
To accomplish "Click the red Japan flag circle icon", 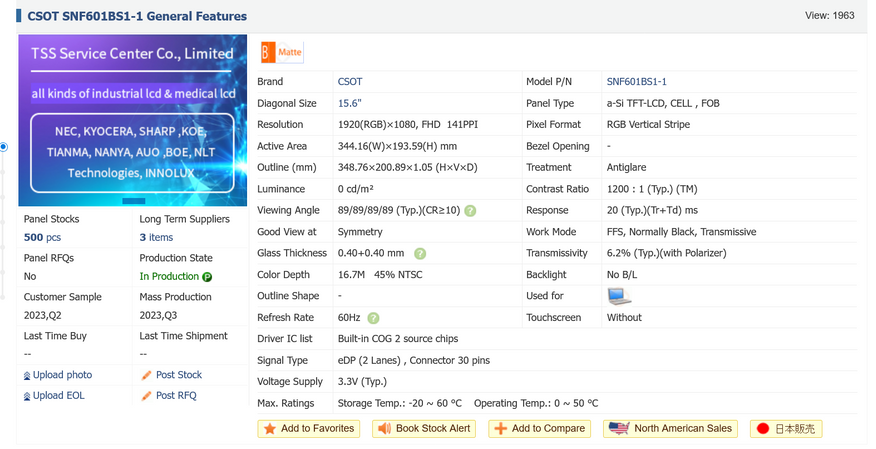I will pos(763,429).
